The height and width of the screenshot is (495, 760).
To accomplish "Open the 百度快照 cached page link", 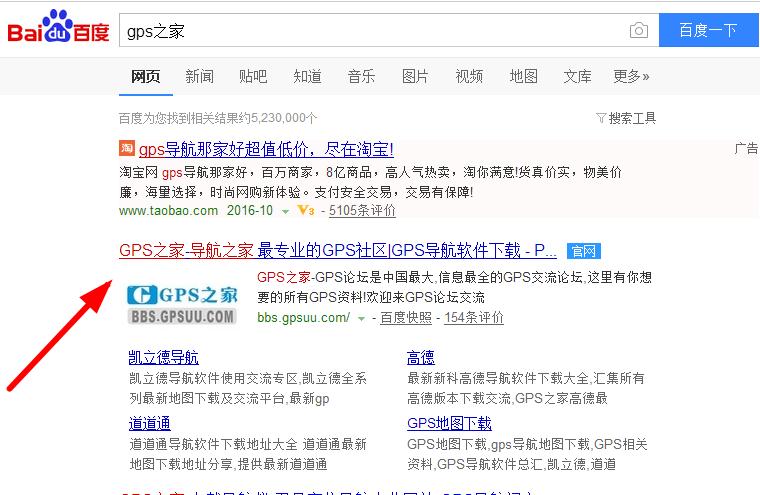I will [406, 318].
